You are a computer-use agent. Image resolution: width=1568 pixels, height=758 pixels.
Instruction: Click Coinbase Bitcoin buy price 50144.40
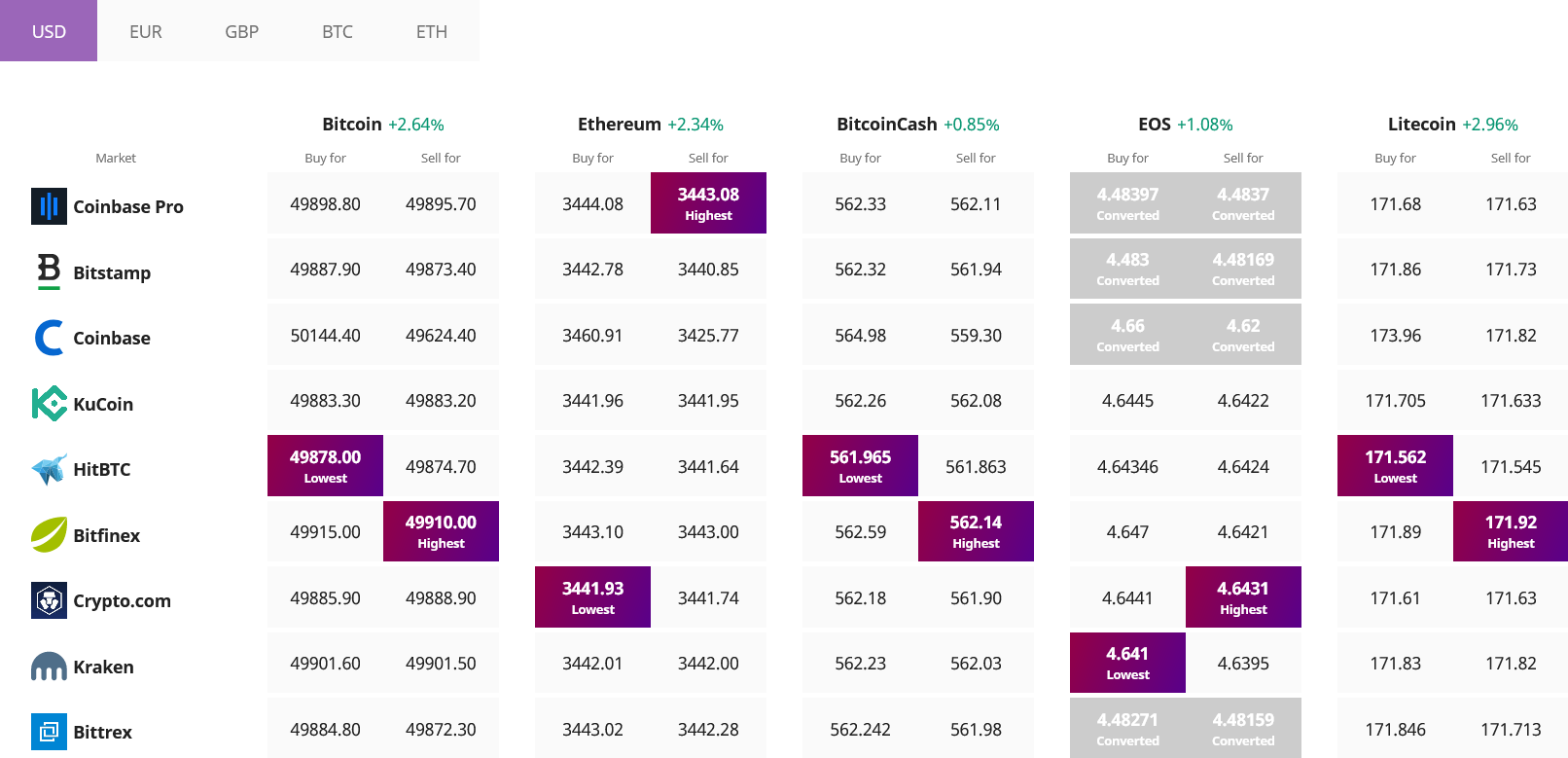pyautogui.click(x=325, y=335)
